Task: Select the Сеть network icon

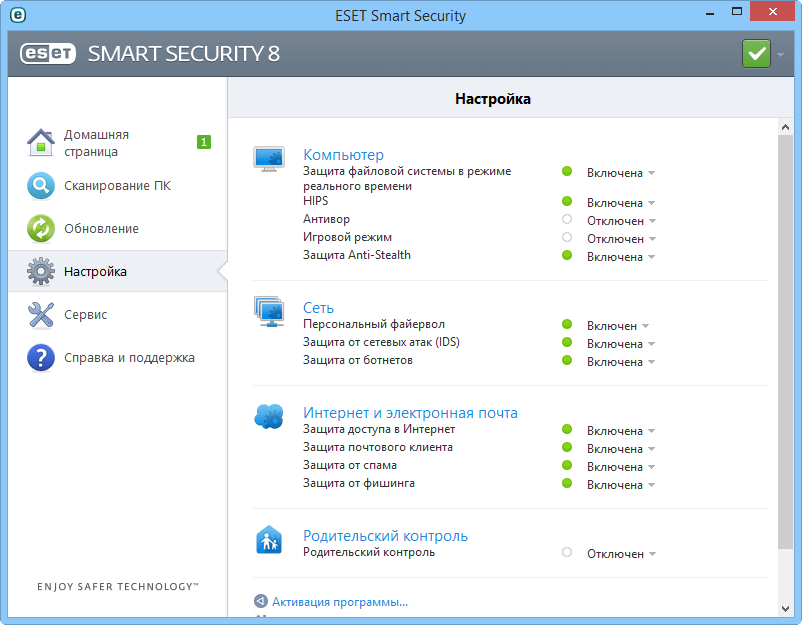Action: (x=269, y=310)
